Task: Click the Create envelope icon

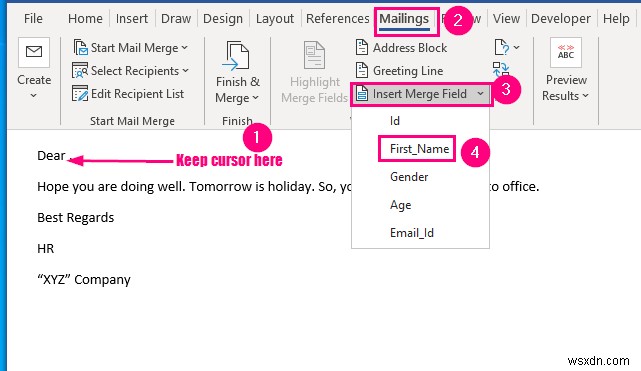Action: pyautogui.click(x=34, y=52)
